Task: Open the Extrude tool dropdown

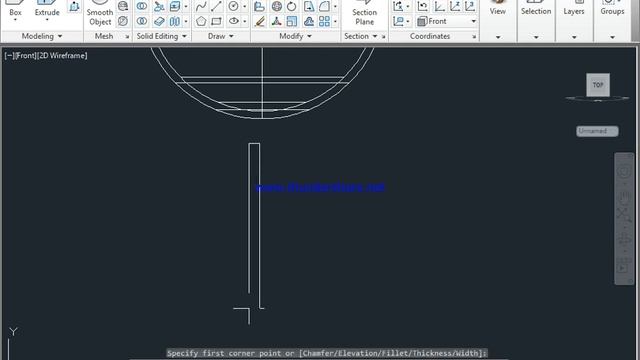Action: tap(47, 20)
